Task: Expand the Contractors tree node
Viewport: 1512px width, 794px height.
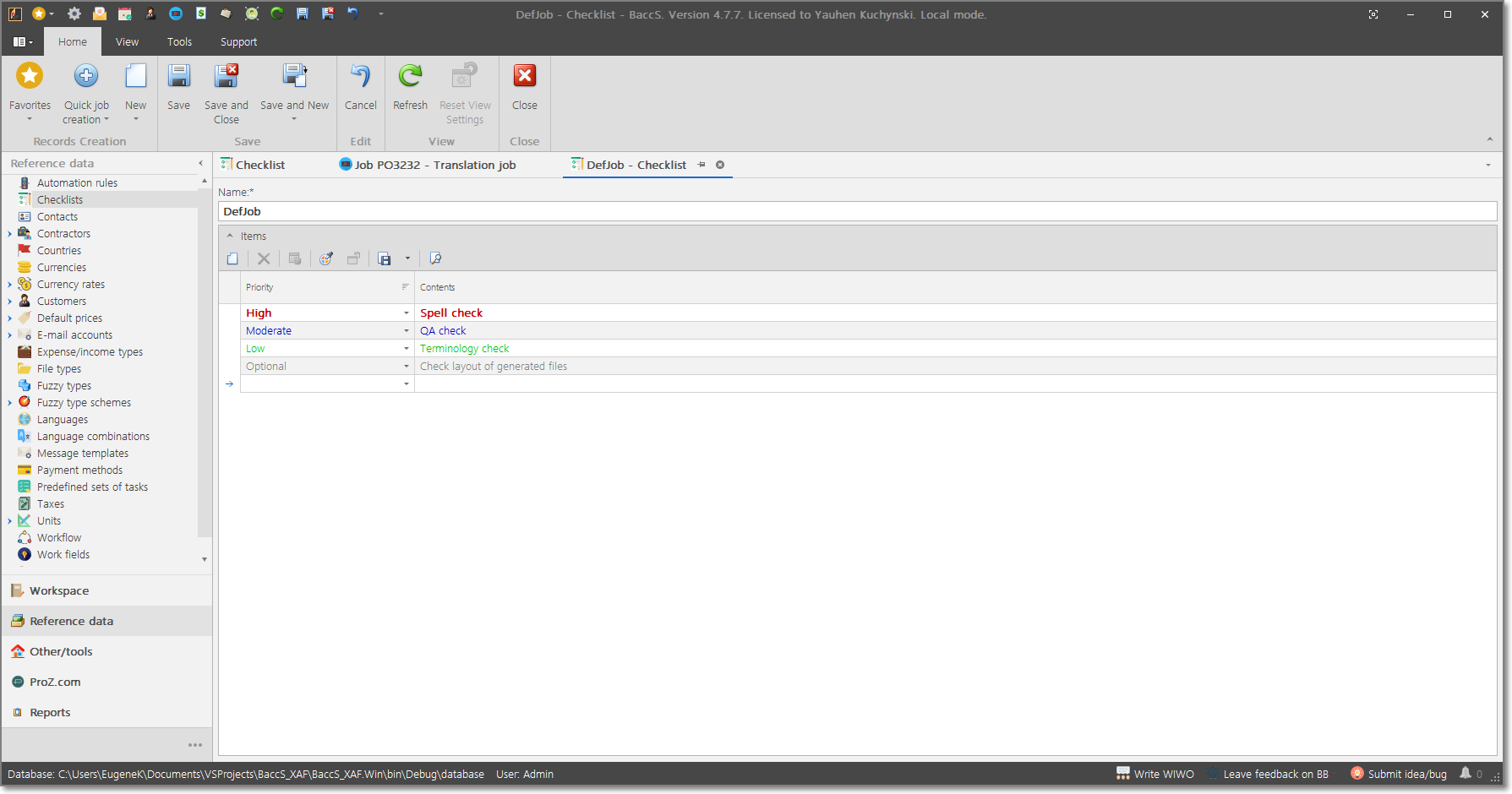Action: 9,234
